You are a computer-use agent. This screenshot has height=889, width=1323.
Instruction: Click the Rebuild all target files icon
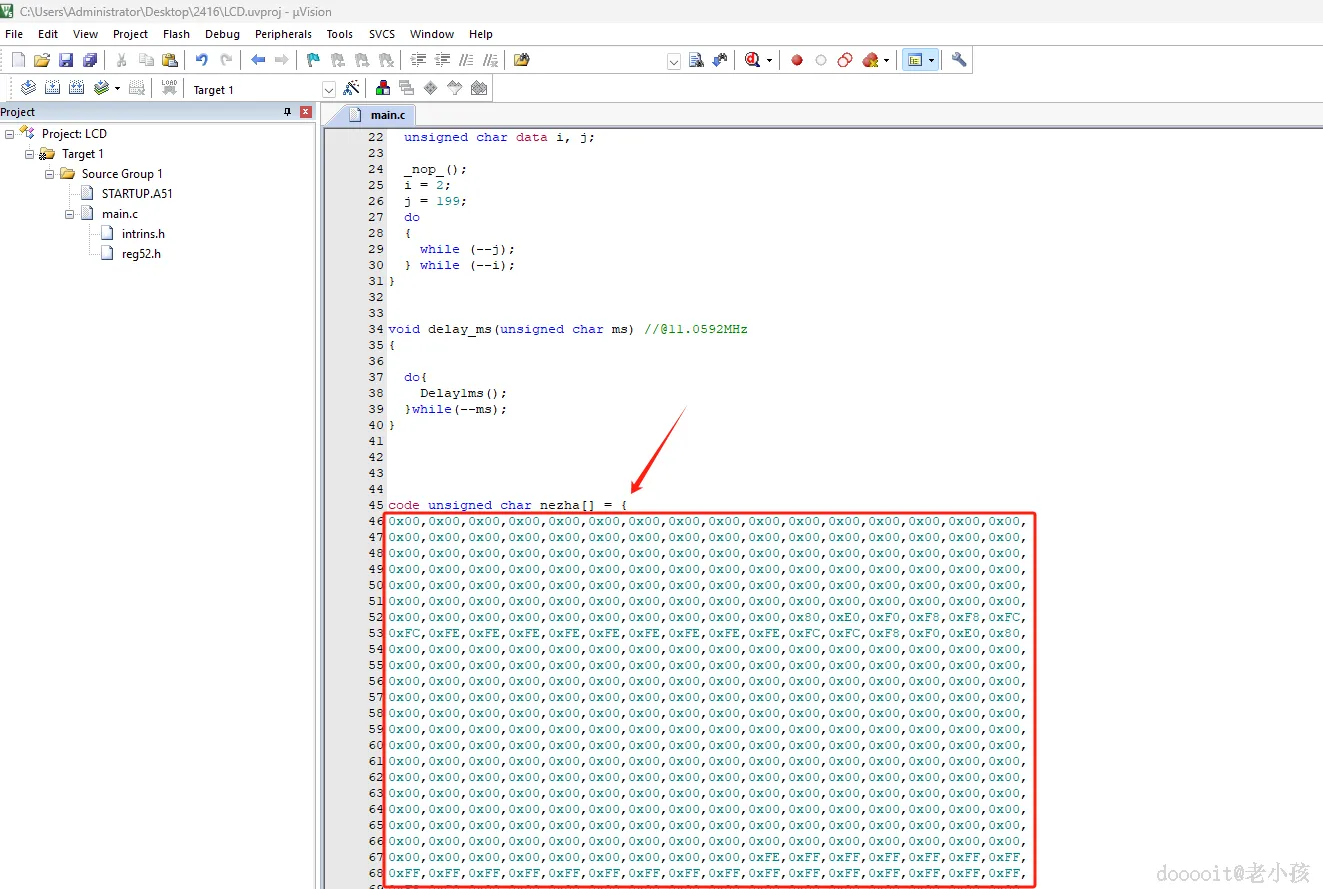click(76, 88)
